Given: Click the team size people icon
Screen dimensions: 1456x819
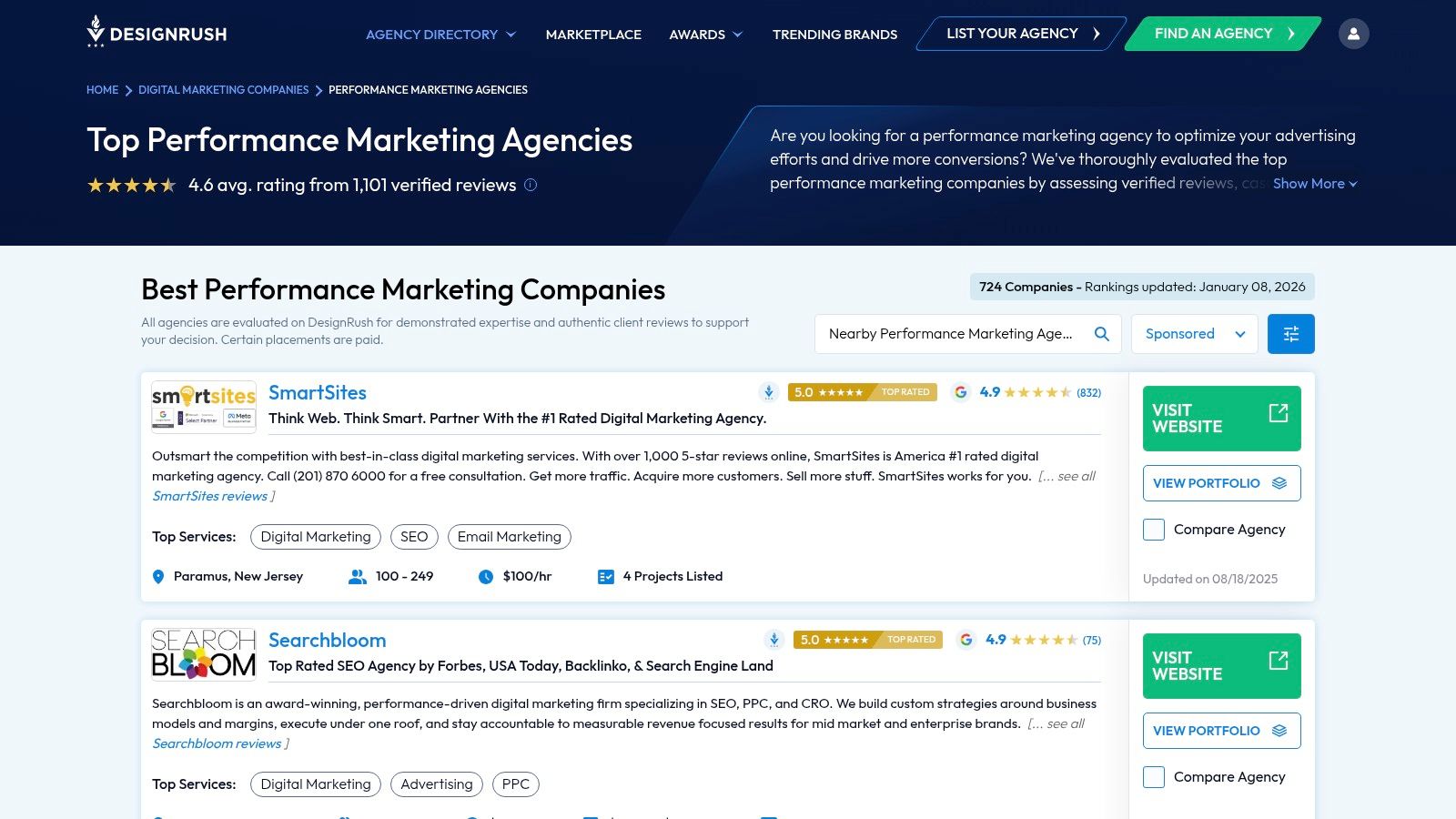Looking at the screenshot, I should click(x=358, y=577).
